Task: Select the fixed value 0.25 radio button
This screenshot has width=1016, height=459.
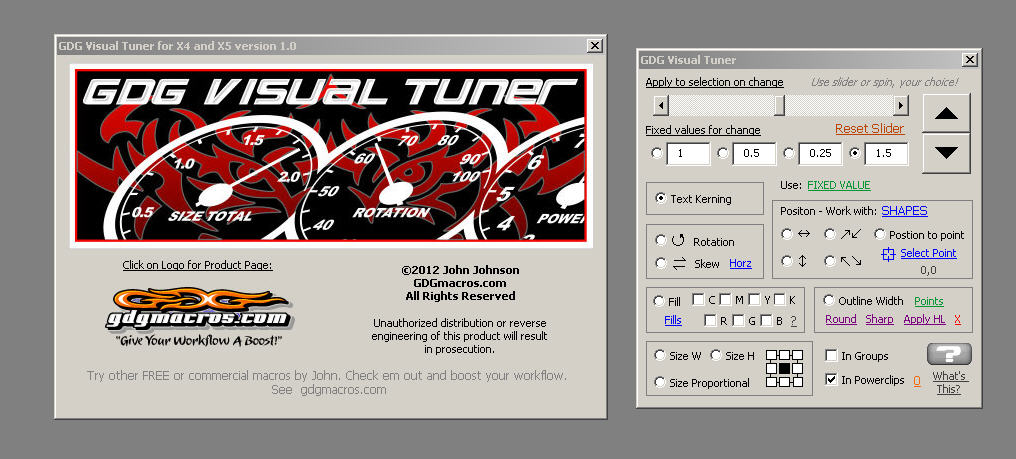Action: [789, 153]
